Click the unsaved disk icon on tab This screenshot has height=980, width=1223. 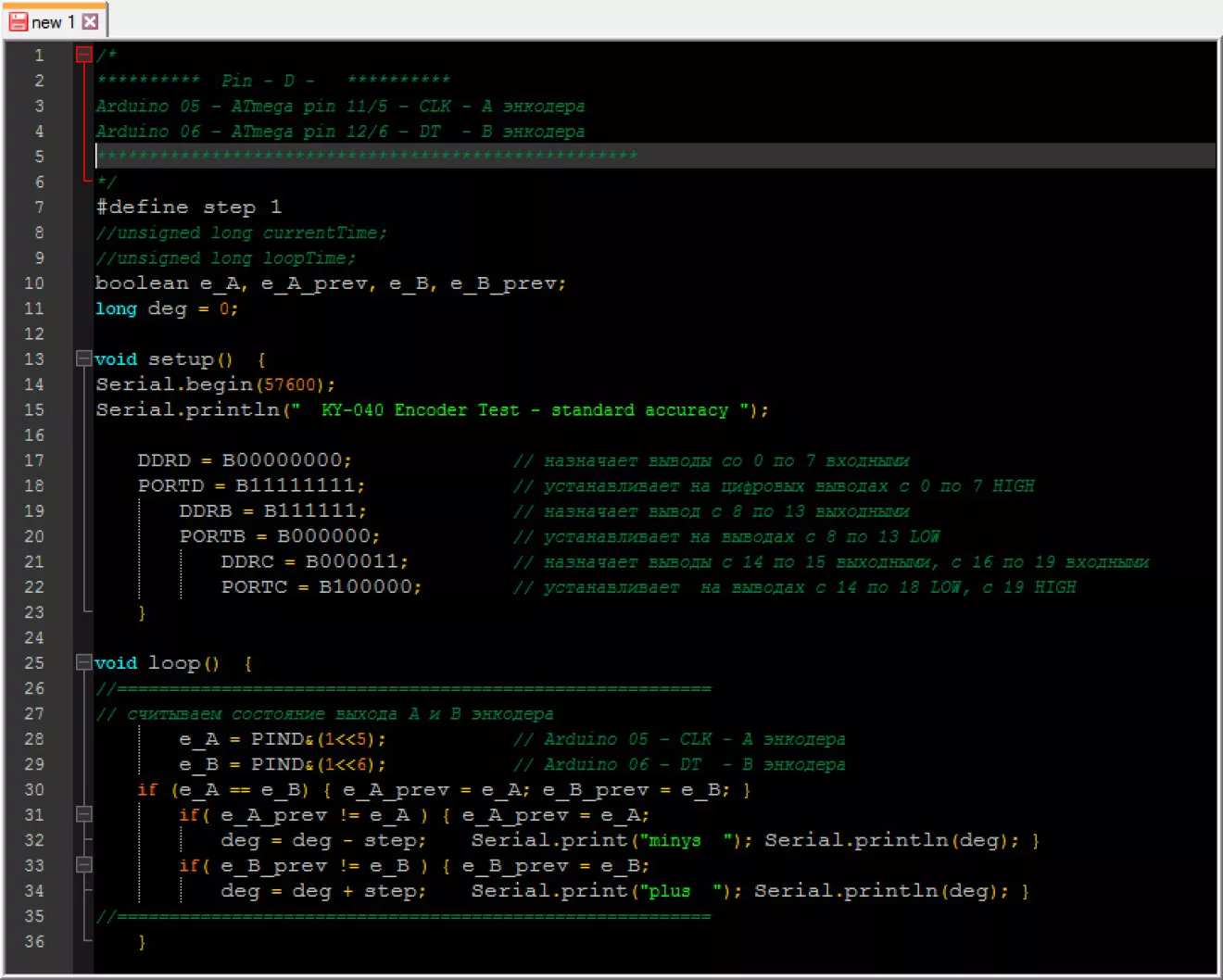tap(19, 21)
